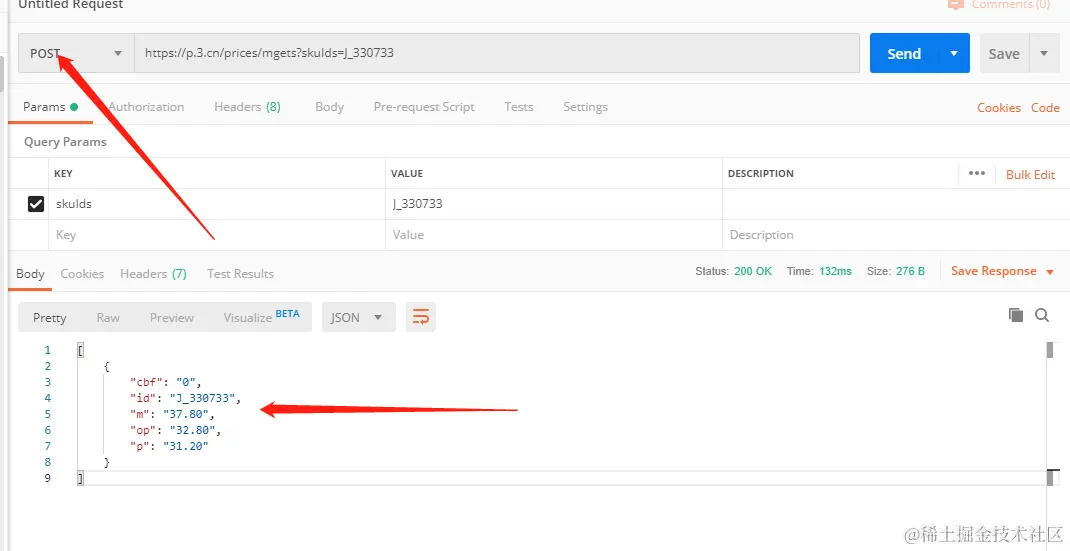Search the response with the magnifier icon
The image size is (1070, 551).
point(1042,315)
